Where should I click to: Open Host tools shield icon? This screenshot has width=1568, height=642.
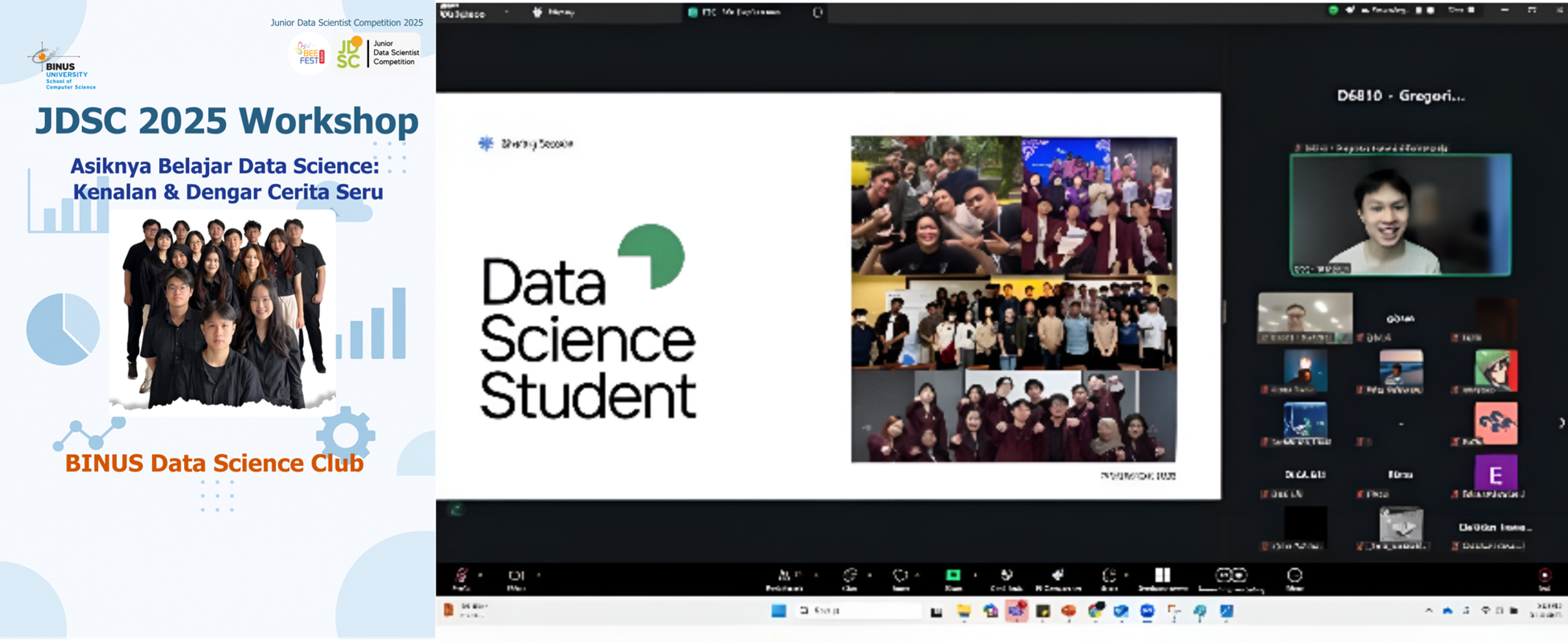[1006, 575]
